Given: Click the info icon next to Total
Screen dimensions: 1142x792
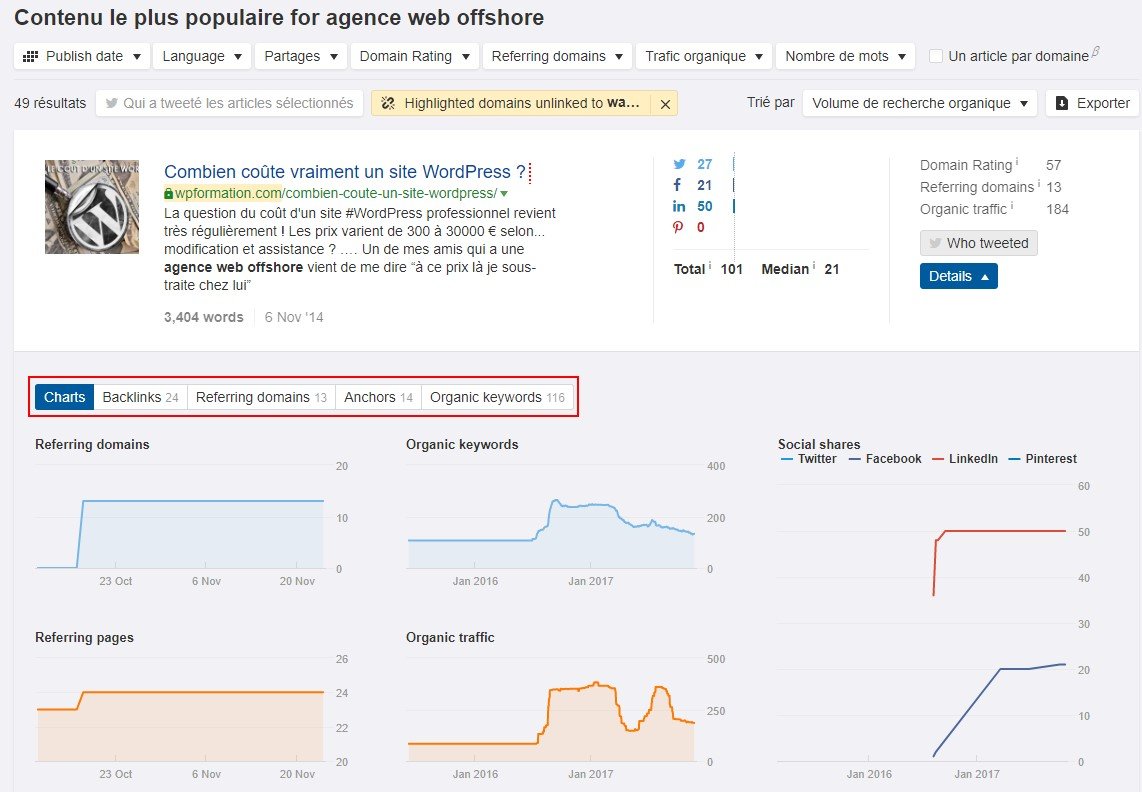Looking at the screenshot, I should [710, 265].
